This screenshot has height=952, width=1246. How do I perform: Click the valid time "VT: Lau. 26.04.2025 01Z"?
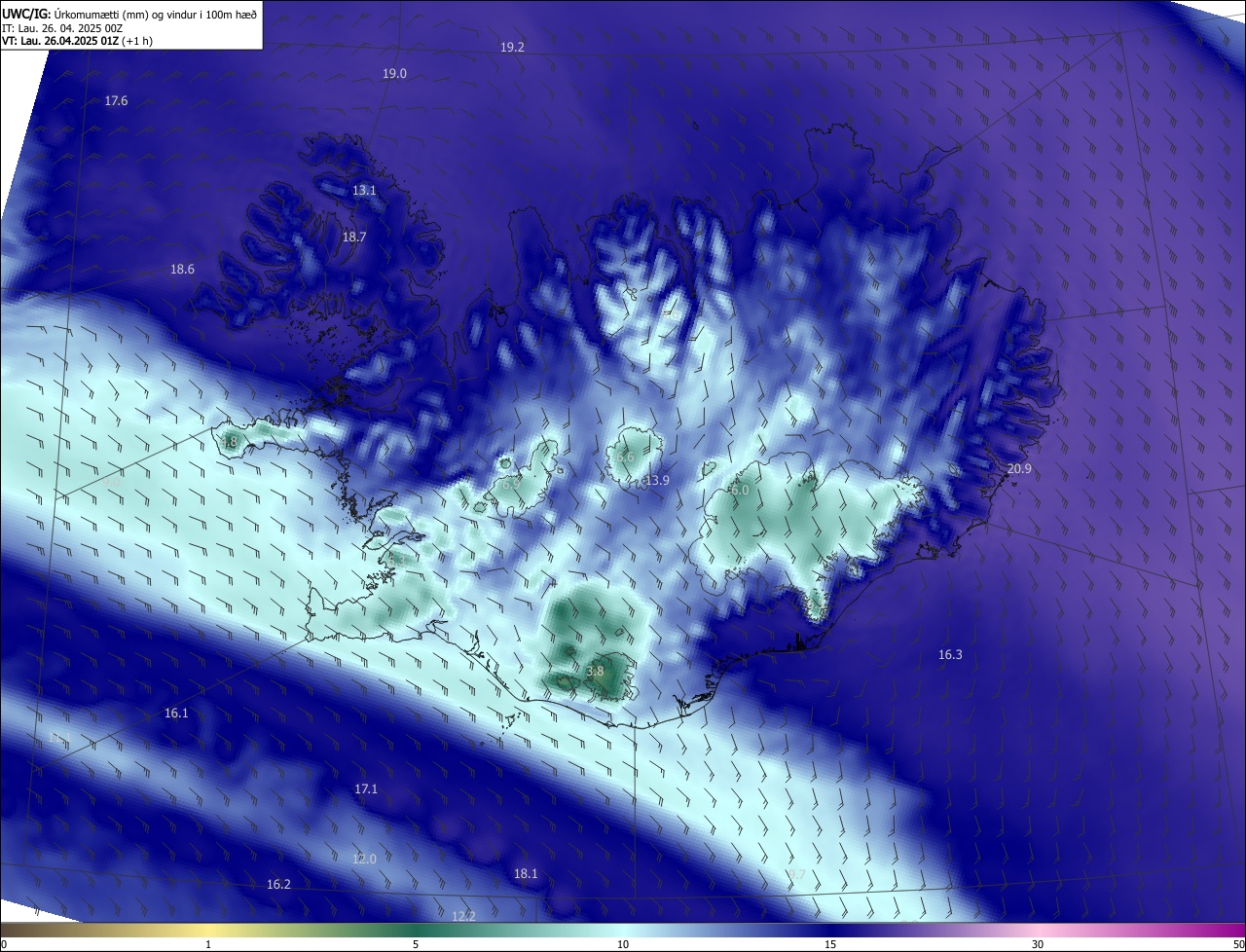pyautogui.click(x=60, y=41)
